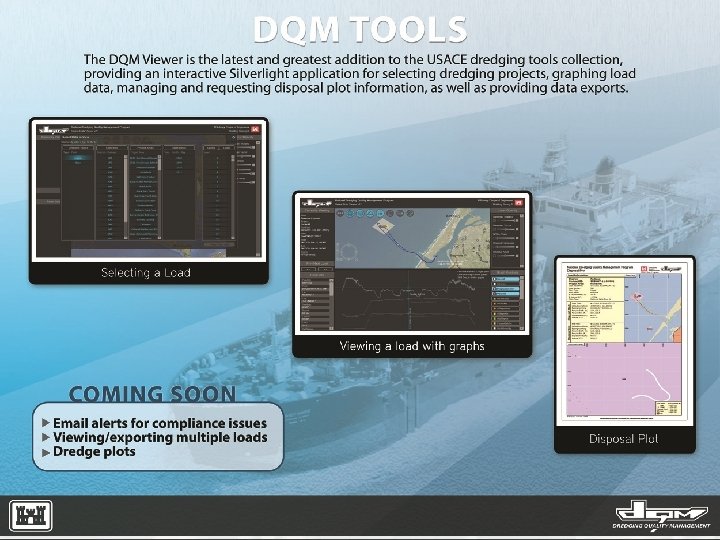Image resolution: width=720 pixels, height=540 pixels.
Task: Click the US Army Corps castle logo
Action: pos(30,516)
